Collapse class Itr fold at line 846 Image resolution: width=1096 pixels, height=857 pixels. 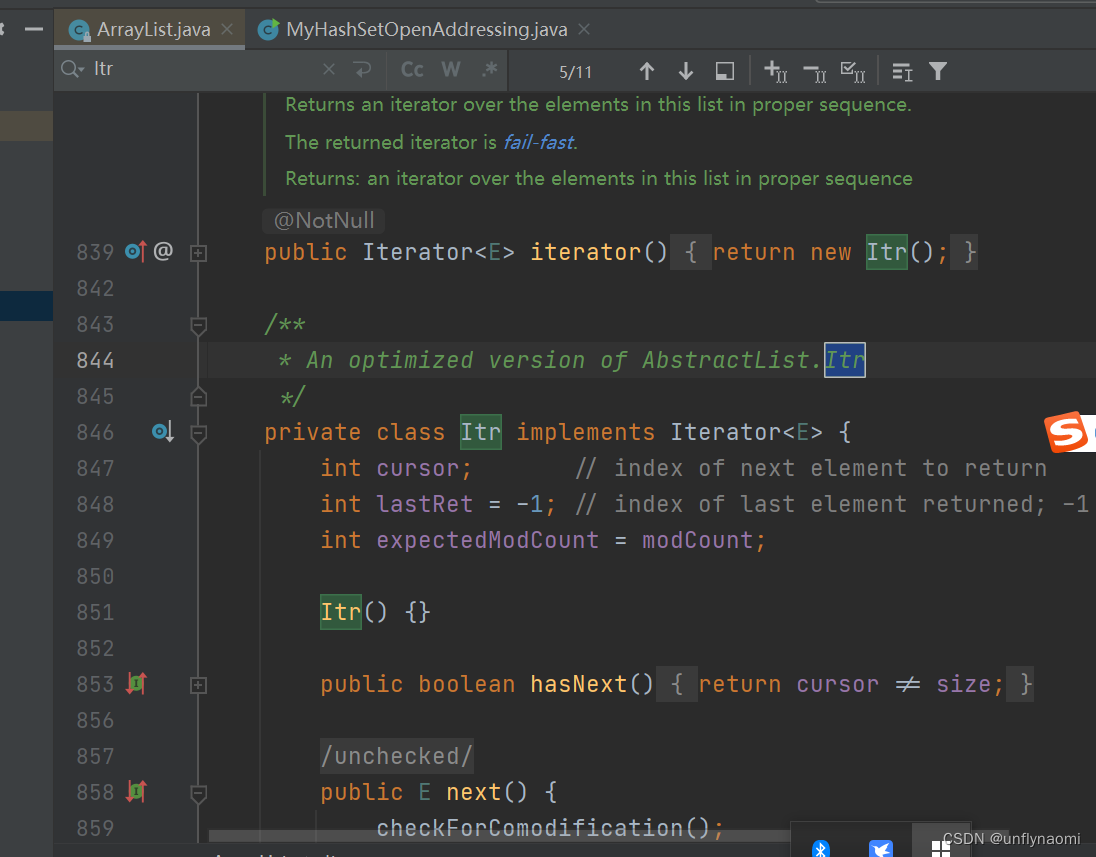(x=199, y=433)
